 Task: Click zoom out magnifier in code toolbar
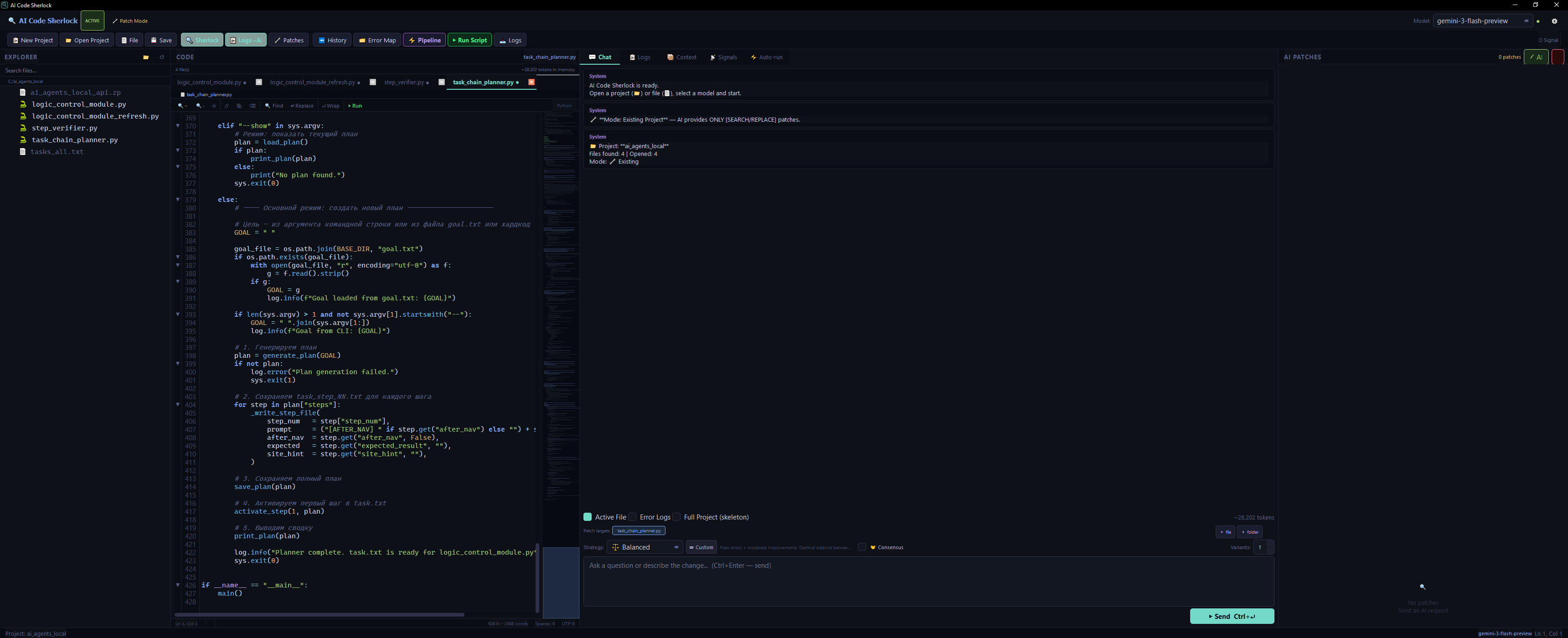[199, 106]
